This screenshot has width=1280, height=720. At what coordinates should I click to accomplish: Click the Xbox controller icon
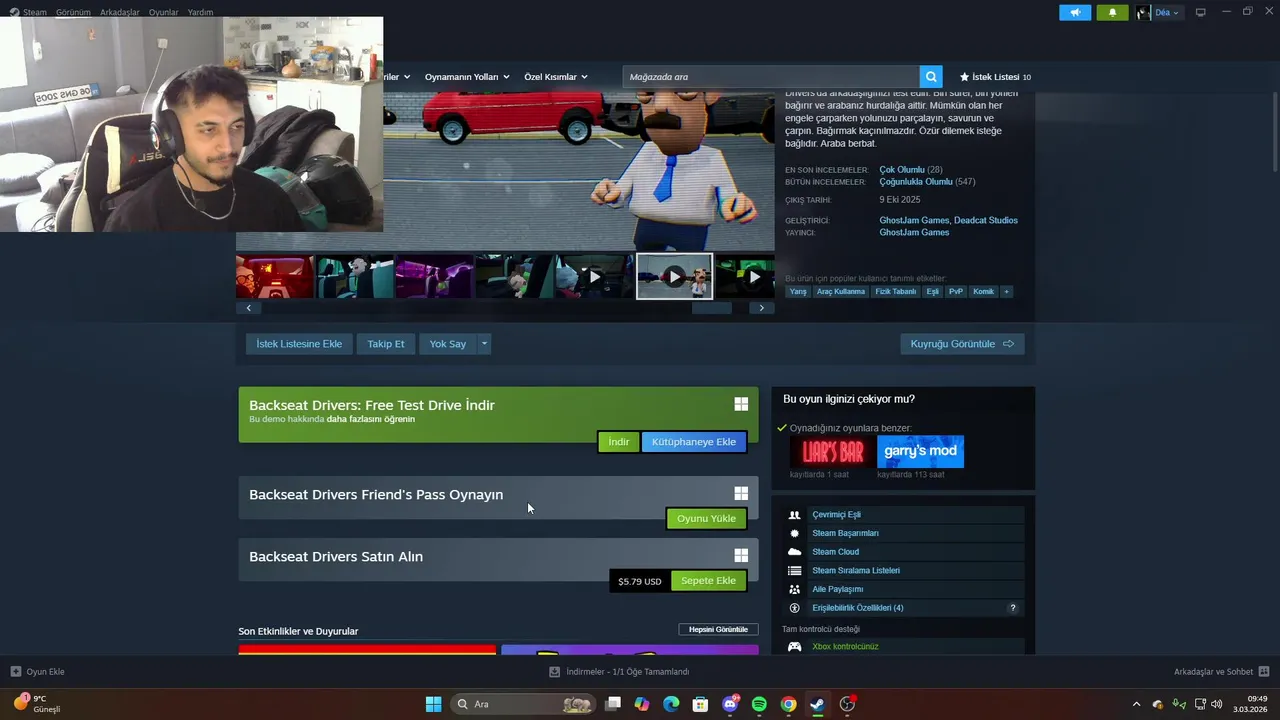(x=795, y=647)
